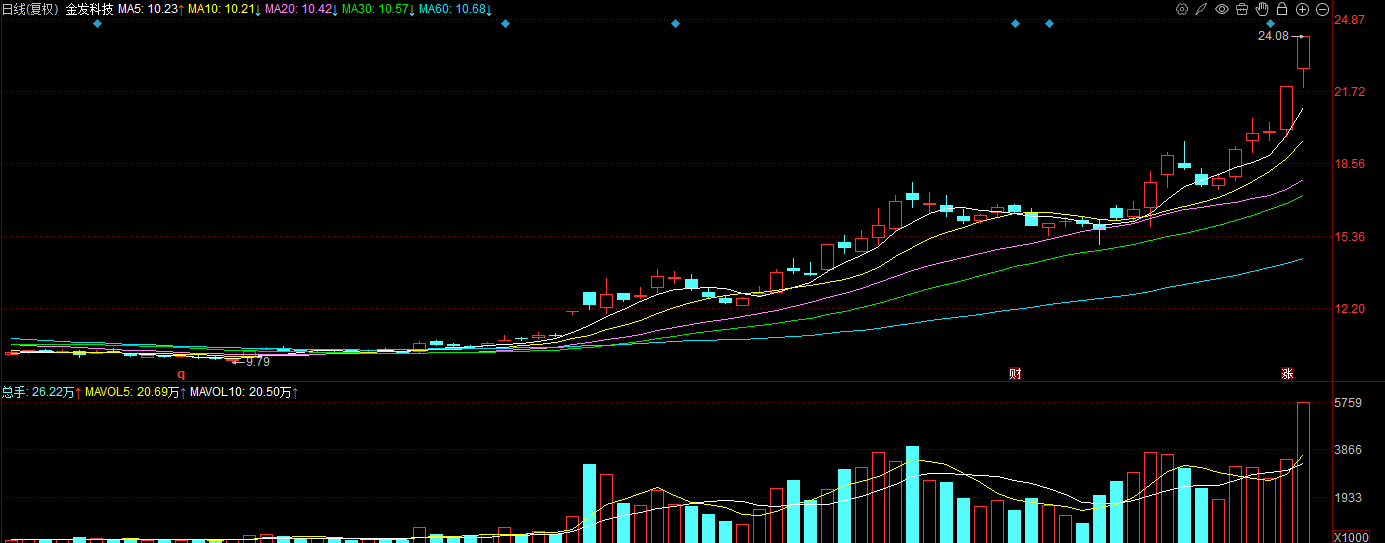Click the 18.56 price axis value

tap(1351, 164)
